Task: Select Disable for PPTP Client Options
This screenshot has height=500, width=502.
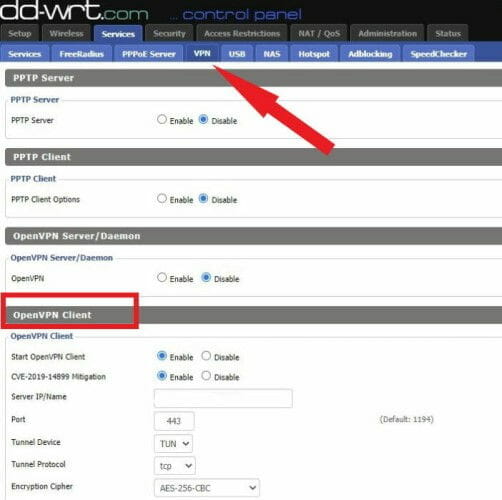Action: click(x=203, y=199)
